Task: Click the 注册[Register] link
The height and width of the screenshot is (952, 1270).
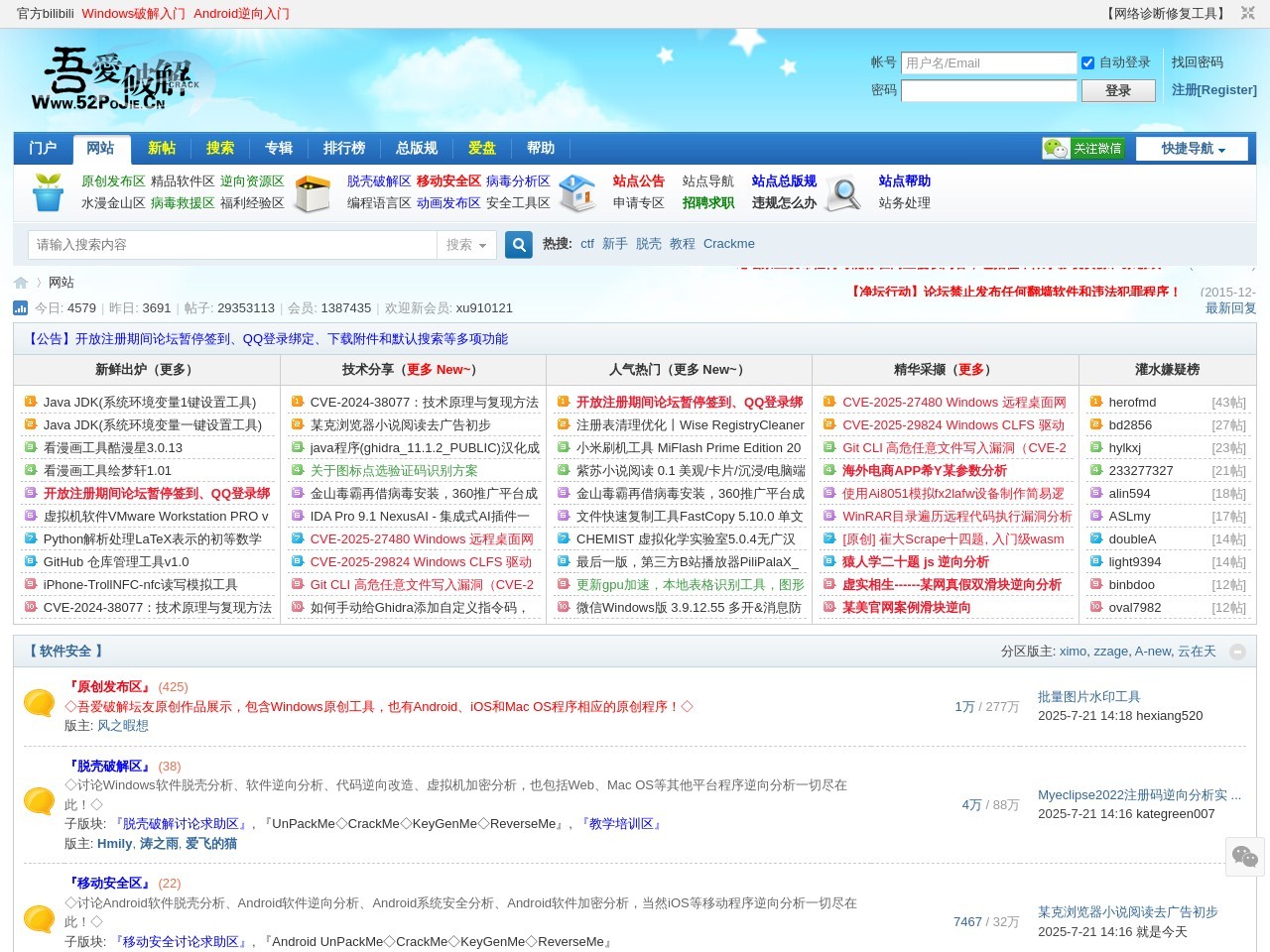Action: (x=1213, y=89)
